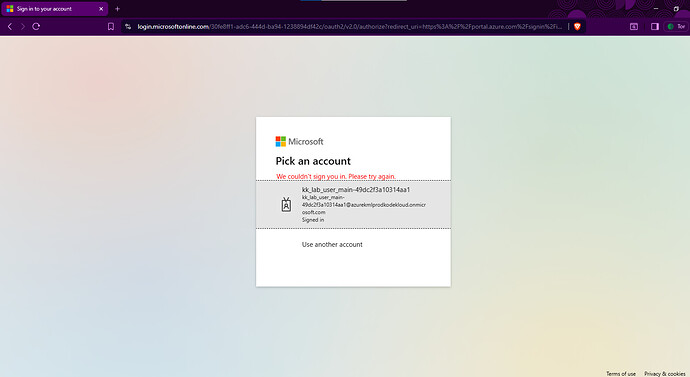Click the work account badge icon

point(286,205)
